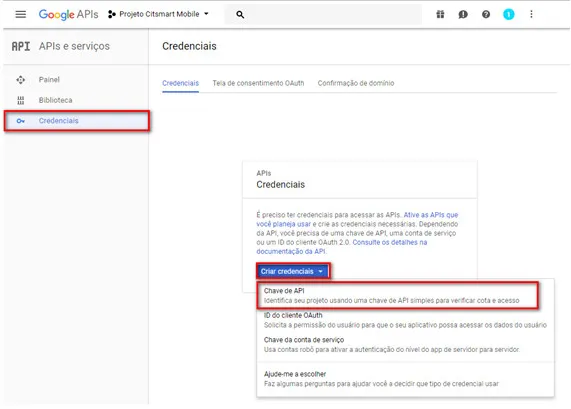
Task: Open the feedback alert icon
Action: (x=463, y=14)
